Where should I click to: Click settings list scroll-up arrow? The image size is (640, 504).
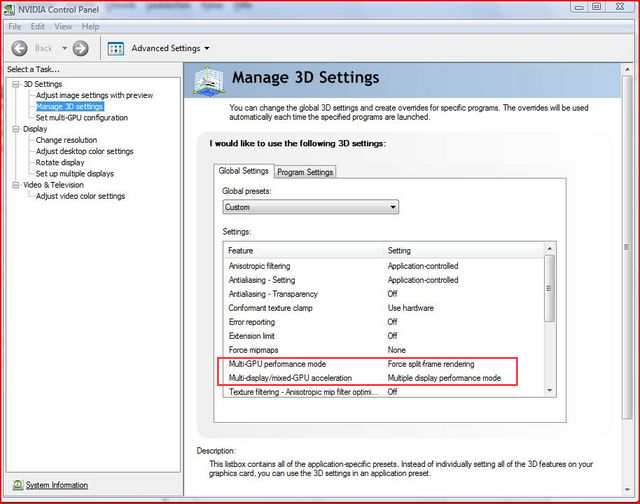coord(550,249)
